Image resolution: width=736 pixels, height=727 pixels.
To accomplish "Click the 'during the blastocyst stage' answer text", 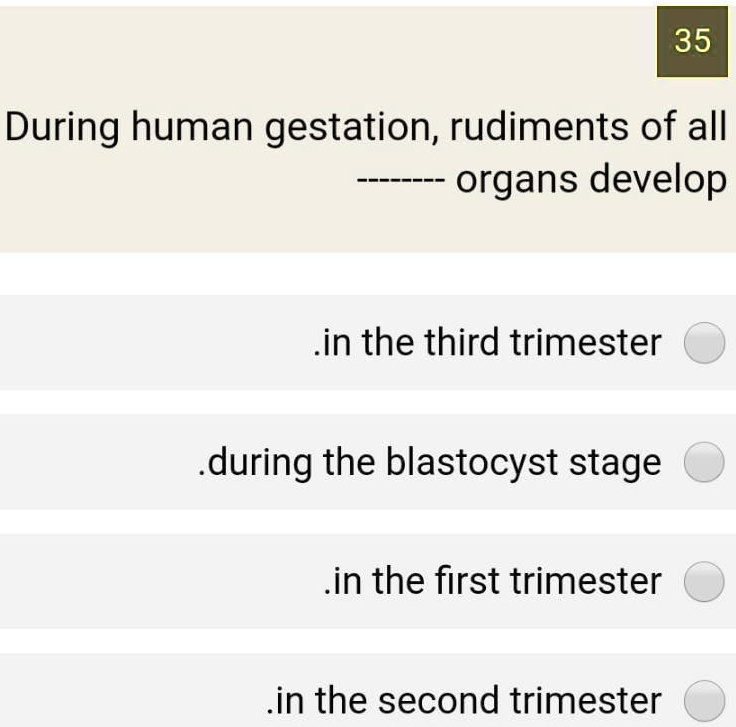I will tap(430, 462).
